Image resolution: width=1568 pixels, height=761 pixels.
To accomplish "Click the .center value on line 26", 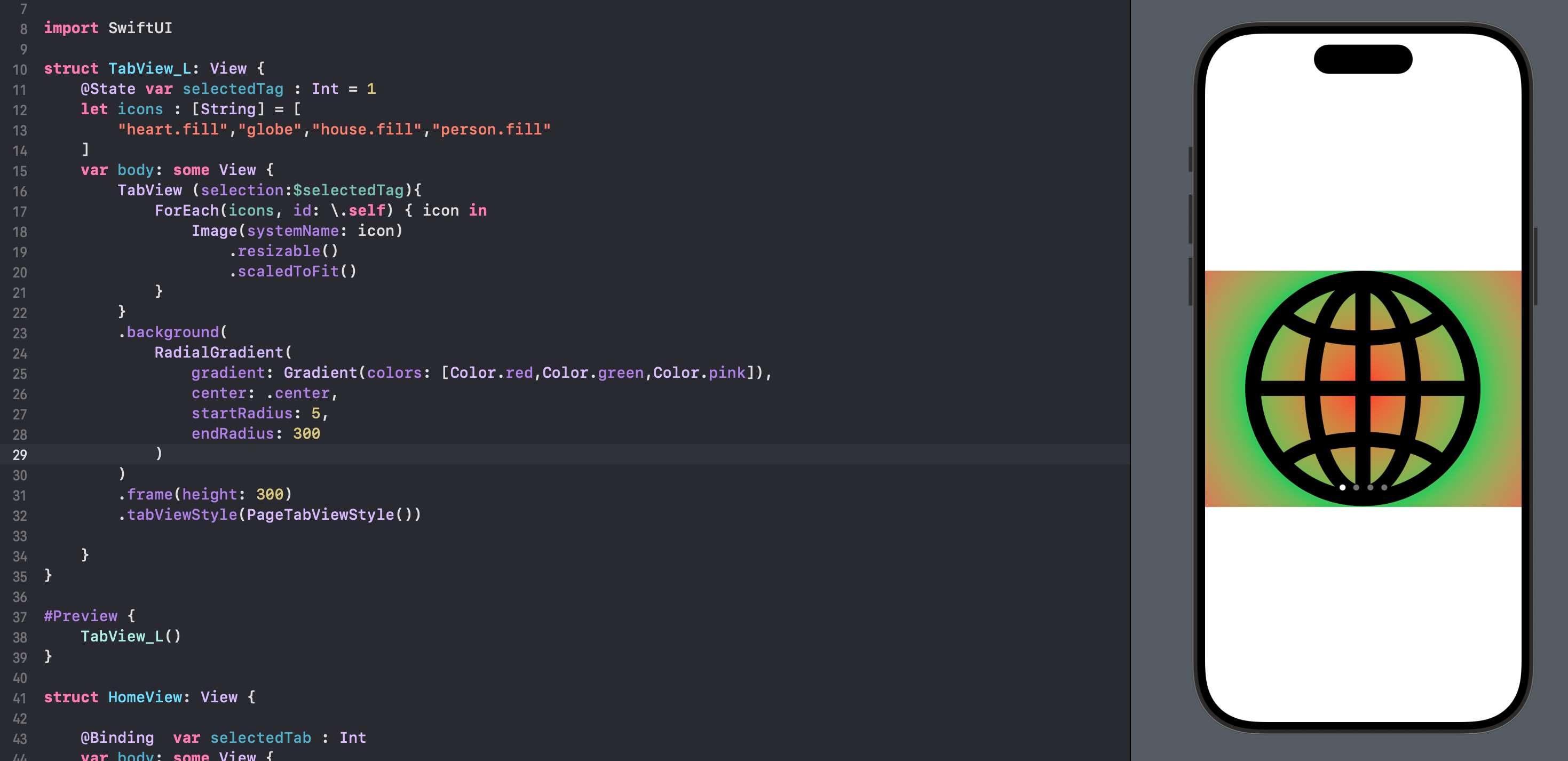I will (x=298, y=393).
